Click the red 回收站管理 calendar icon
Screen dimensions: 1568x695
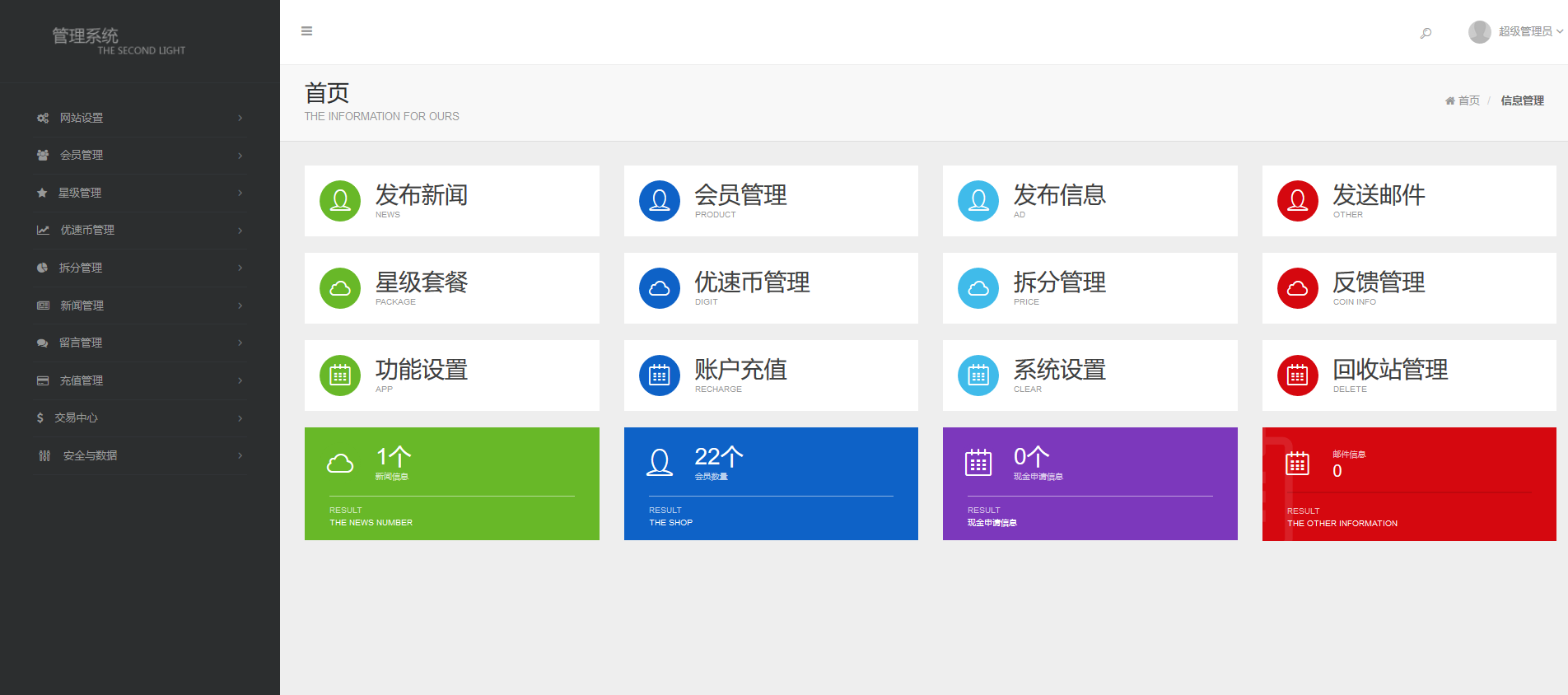[1298, 375]
